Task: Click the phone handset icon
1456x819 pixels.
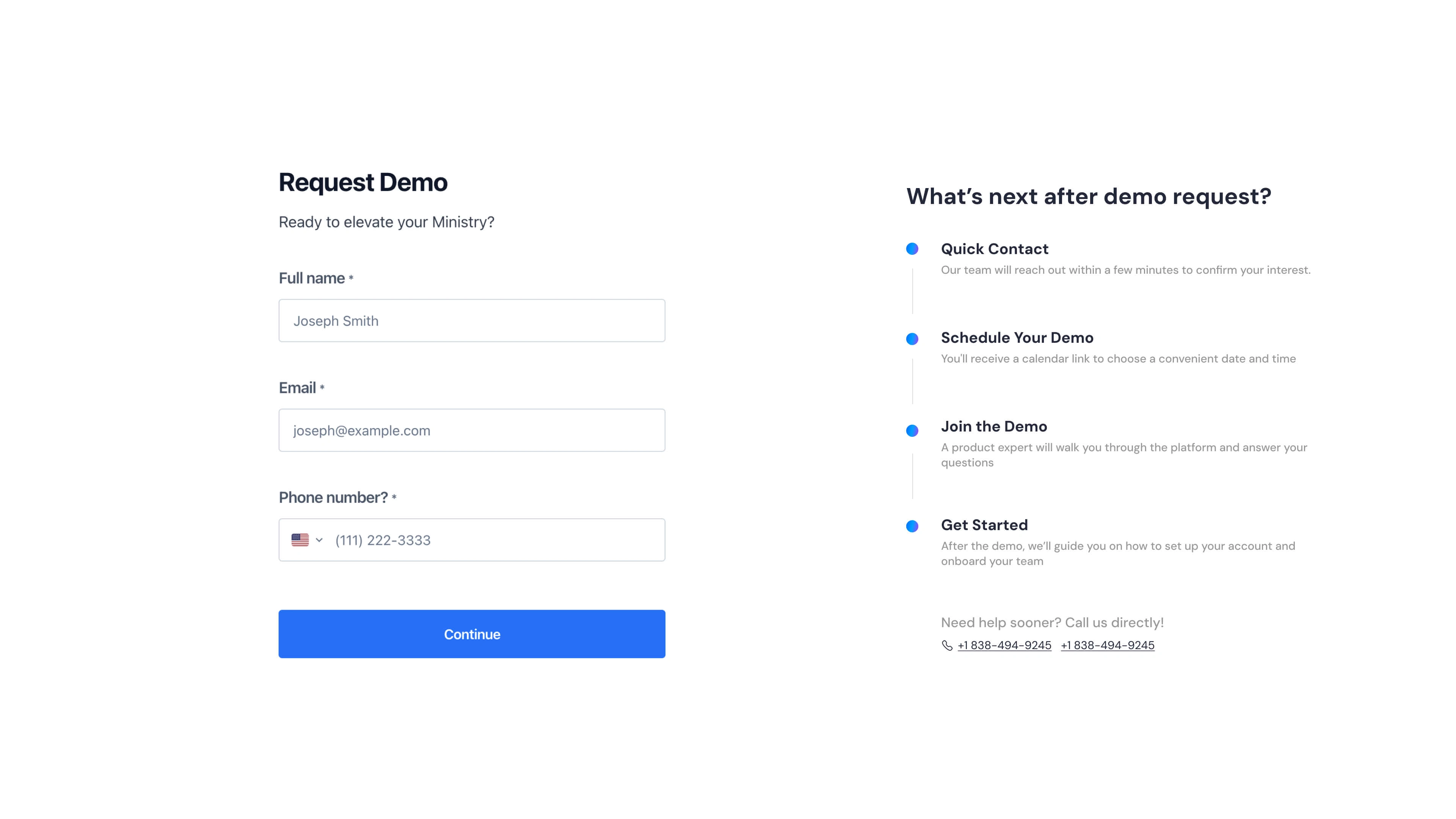Action: [x=947, y=645]
